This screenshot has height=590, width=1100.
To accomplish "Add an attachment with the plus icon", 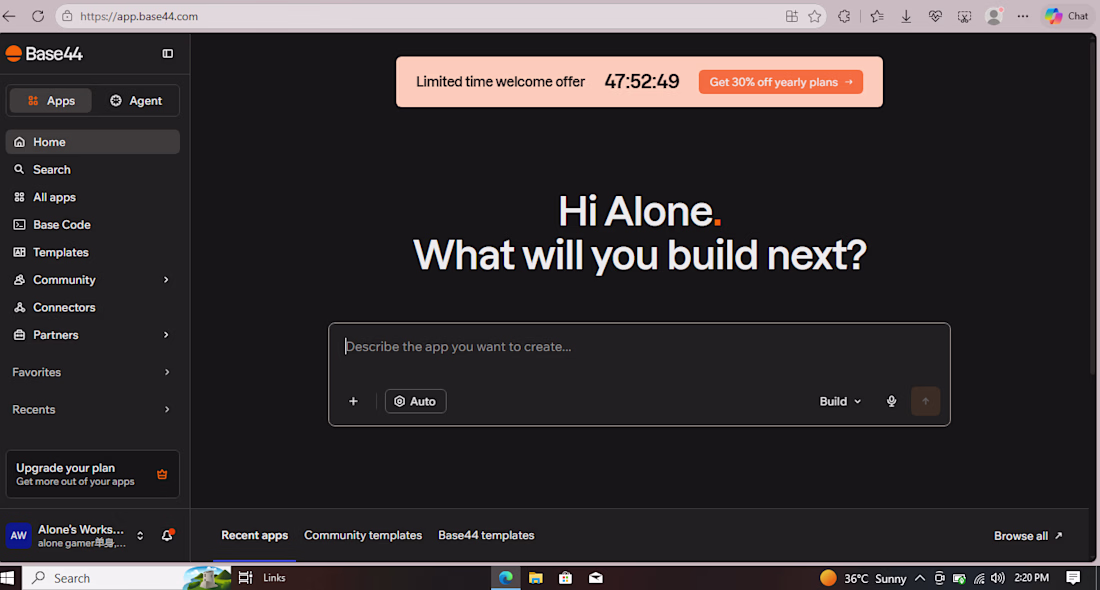I will (354, 401).
